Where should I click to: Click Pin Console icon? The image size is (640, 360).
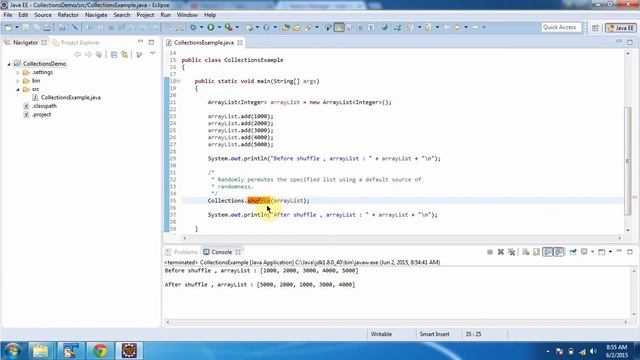pos(573,252)
